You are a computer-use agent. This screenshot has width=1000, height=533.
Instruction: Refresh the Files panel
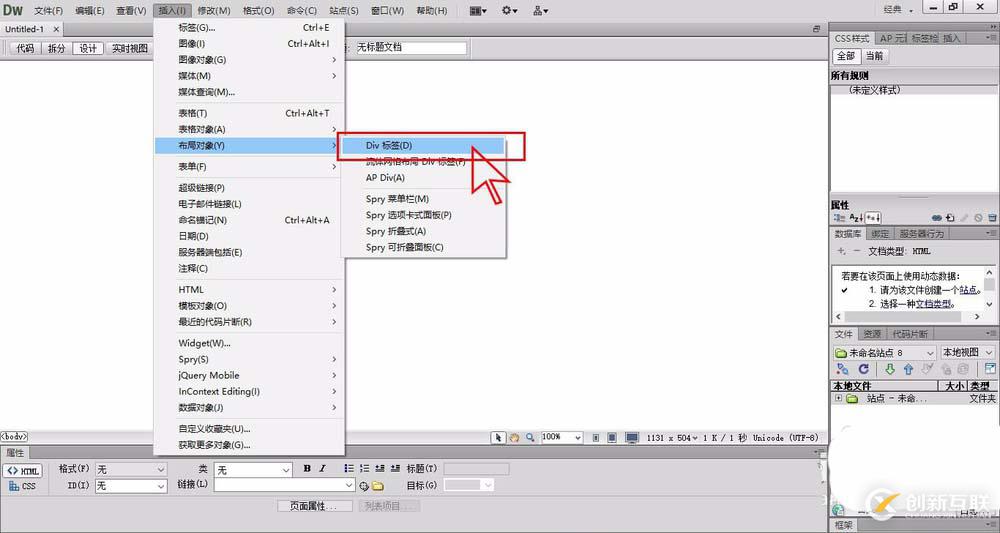tap(864, 369)
